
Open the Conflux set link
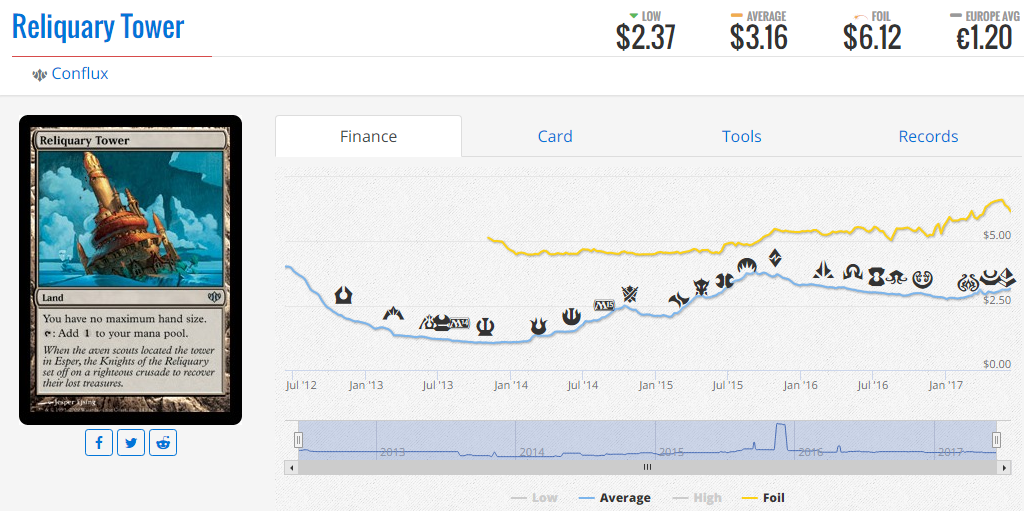point(80,74)
